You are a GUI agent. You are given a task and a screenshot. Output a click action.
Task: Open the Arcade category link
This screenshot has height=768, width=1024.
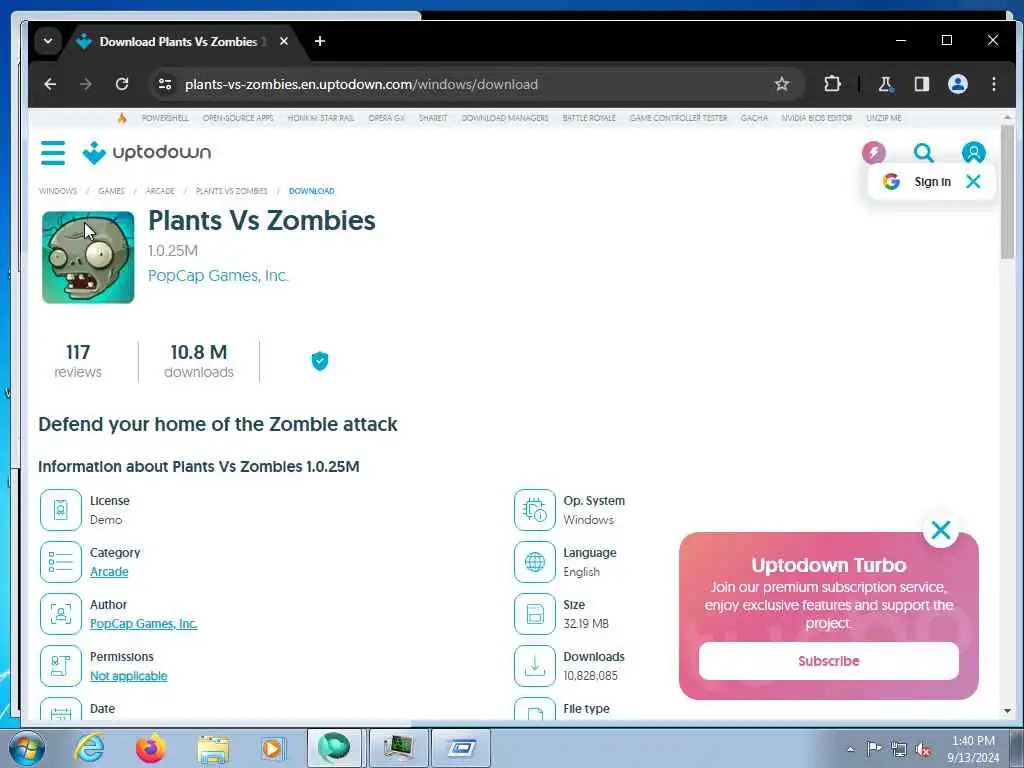[109, 571]
